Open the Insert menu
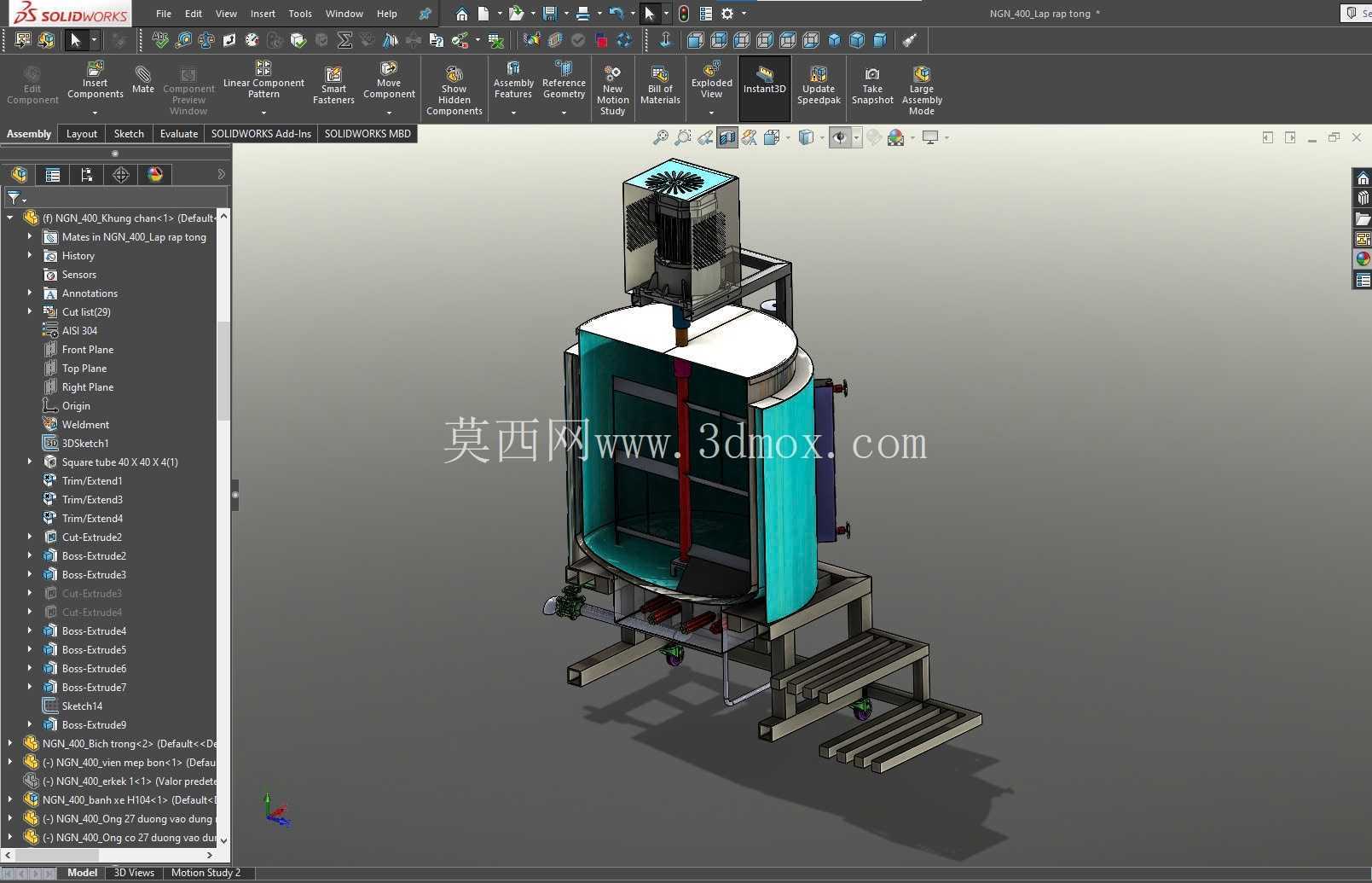This screenshot has width=1372, height=883. point(263,14)
